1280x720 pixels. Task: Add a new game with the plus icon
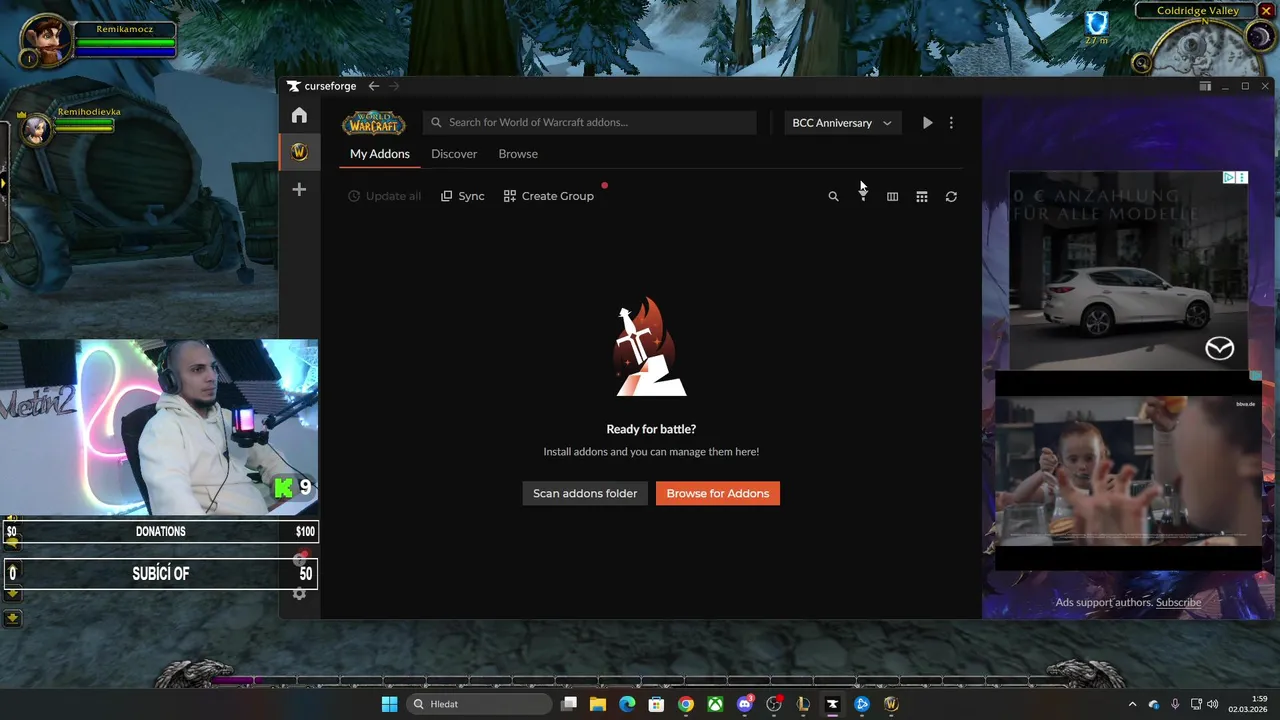coord(299,189)
